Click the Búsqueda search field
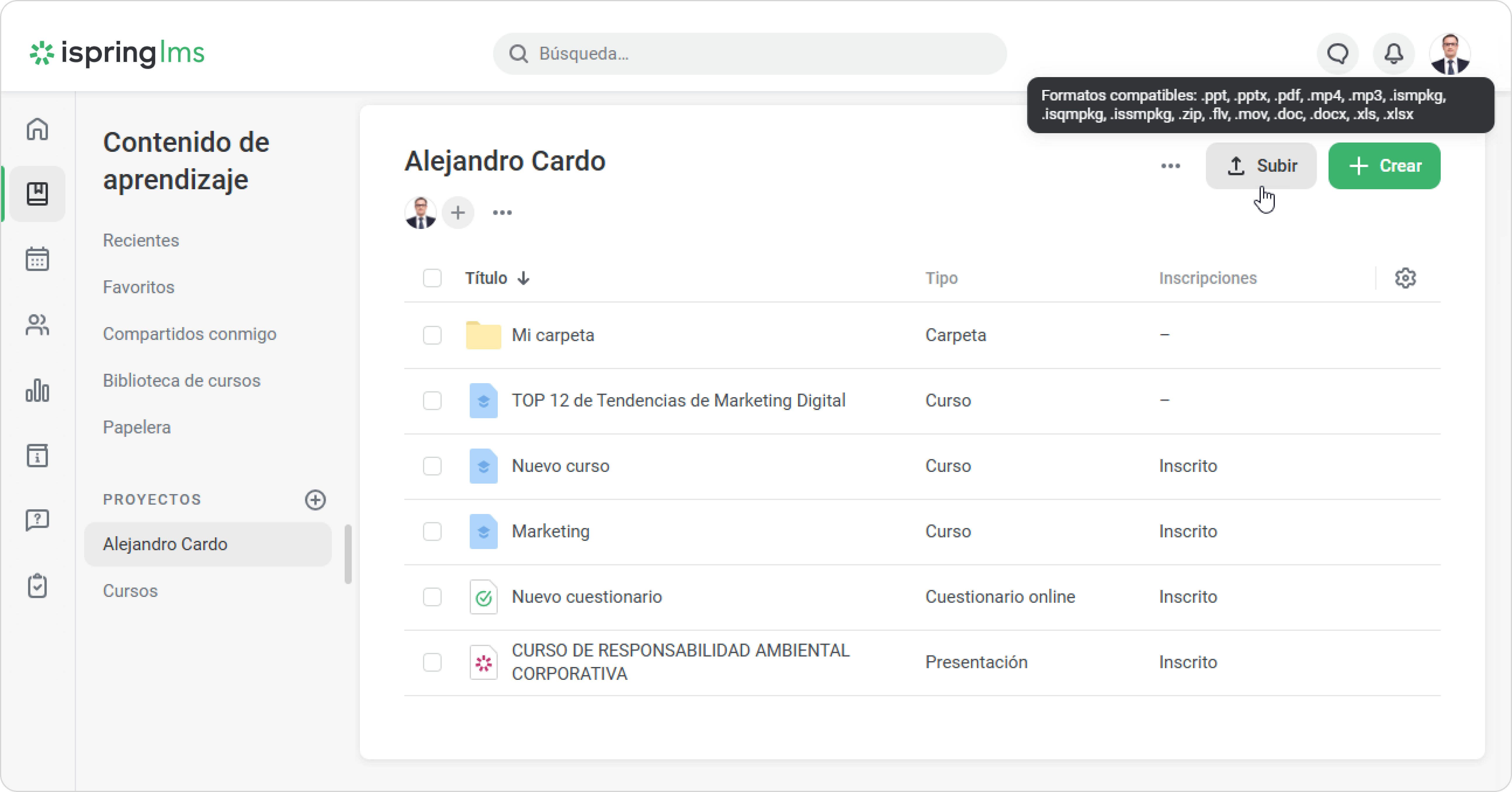The height and width of the screenshot is (792, 1512). [x=750, y=53]
